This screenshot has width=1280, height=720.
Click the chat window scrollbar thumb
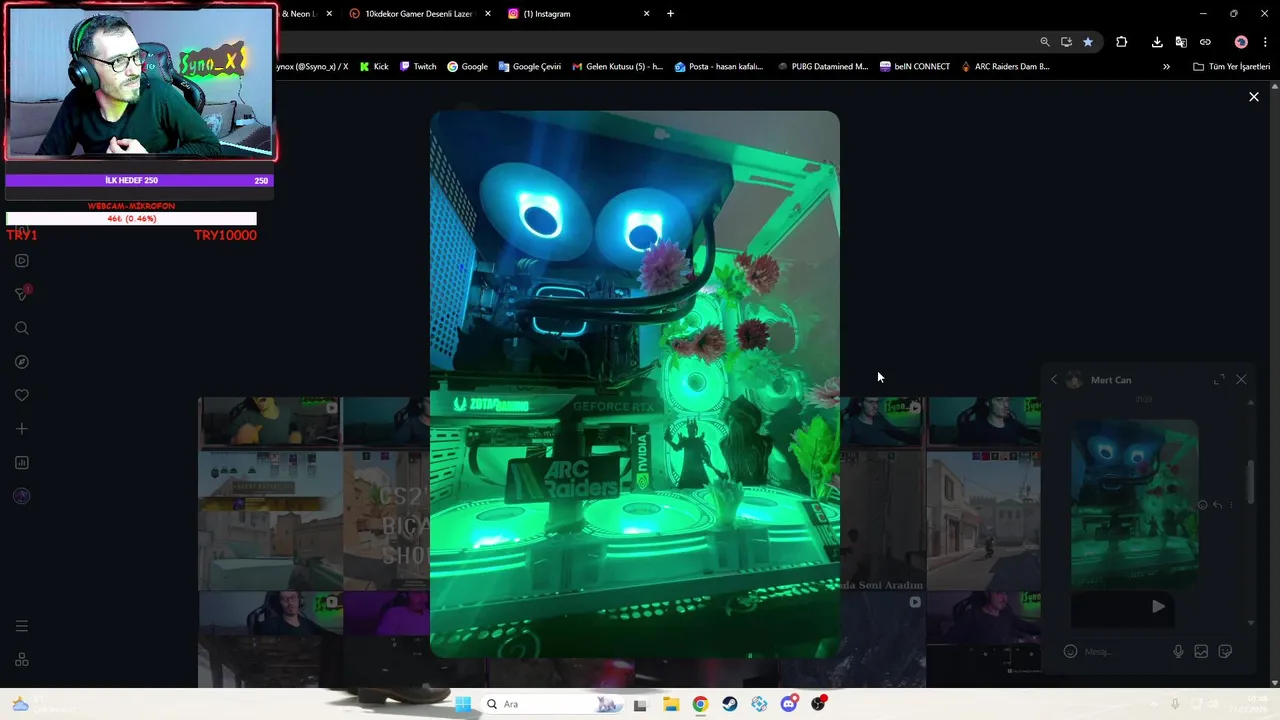[1251, 482]
